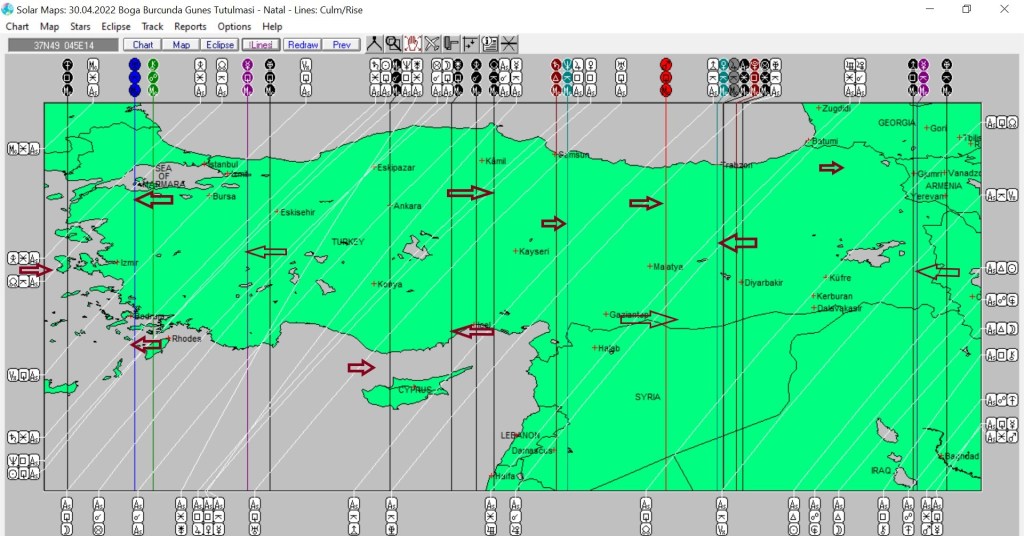Open the Eclipse menu
Screen dimensions: 1024x536
point(115,27)
